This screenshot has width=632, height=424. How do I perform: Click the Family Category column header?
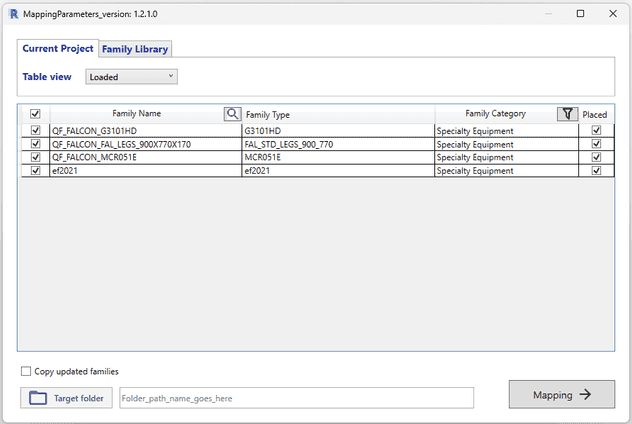(x=495, y=114)
